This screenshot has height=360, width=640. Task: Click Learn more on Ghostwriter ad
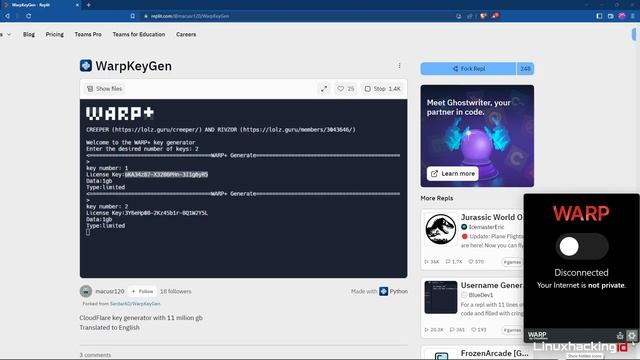click(453, 173)
